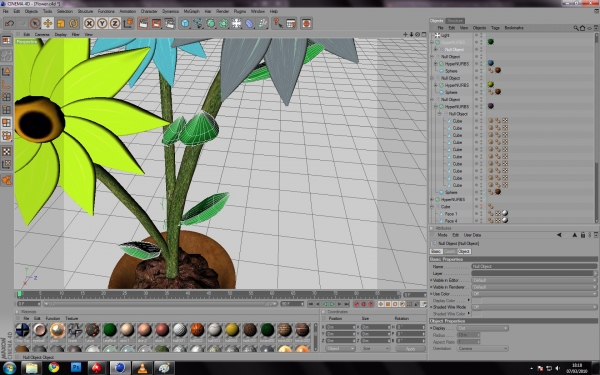Open the Use Color dropdown
Viewport: 600px width, 375px height.
[534, 294]
